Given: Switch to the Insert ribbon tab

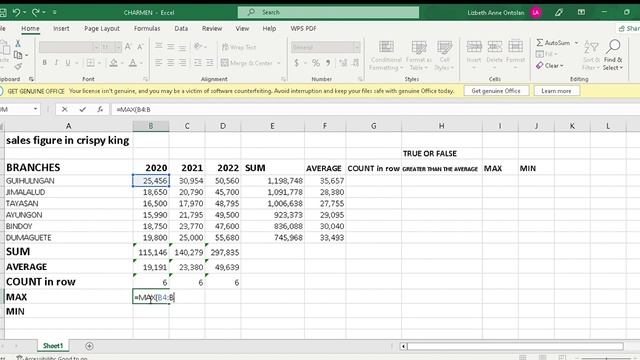Looking at the screenshot, I should (61, 29).
